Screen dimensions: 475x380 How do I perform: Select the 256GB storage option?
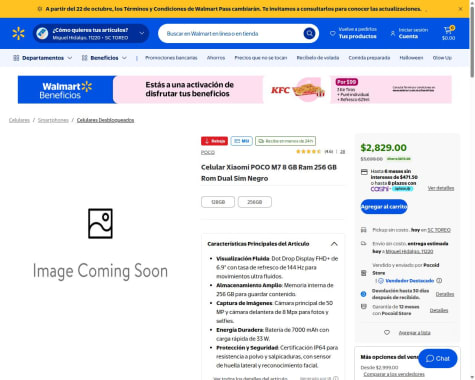(x=255, y=202)
